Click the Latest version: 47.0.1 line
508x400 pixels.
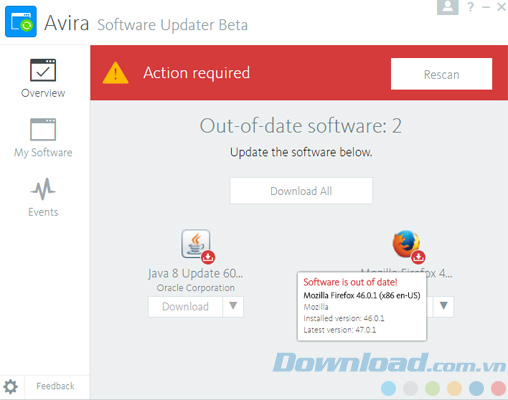(340, 330)
